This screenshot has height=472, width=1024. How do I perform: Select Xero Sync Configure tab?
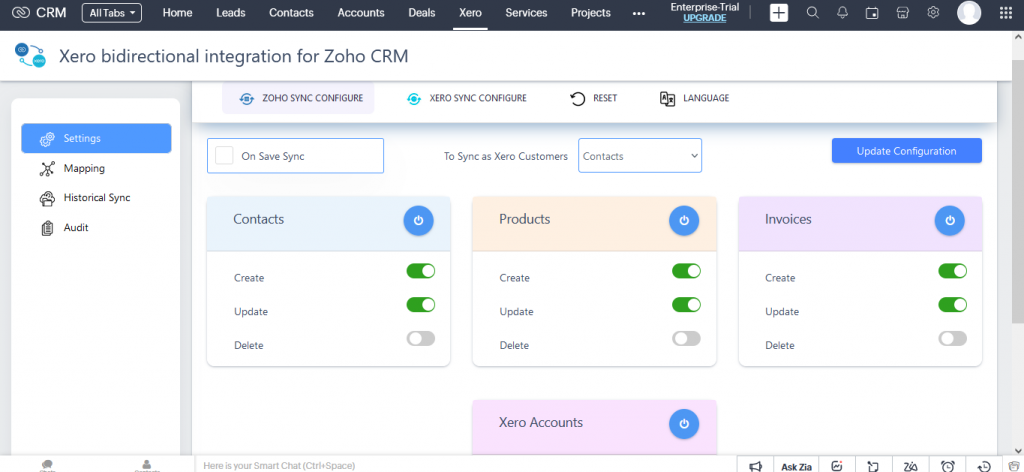466,98
